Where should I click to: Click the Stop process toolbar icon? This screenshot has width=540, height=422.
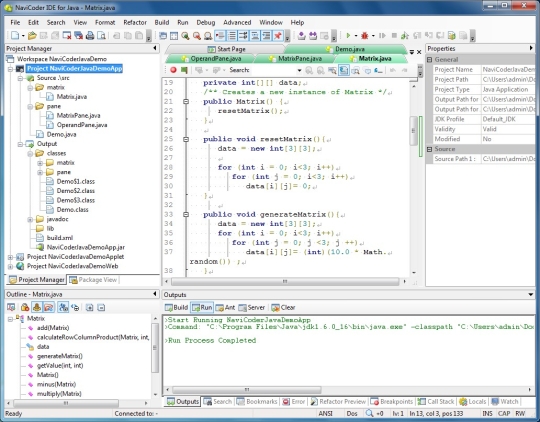pos(394,35)
